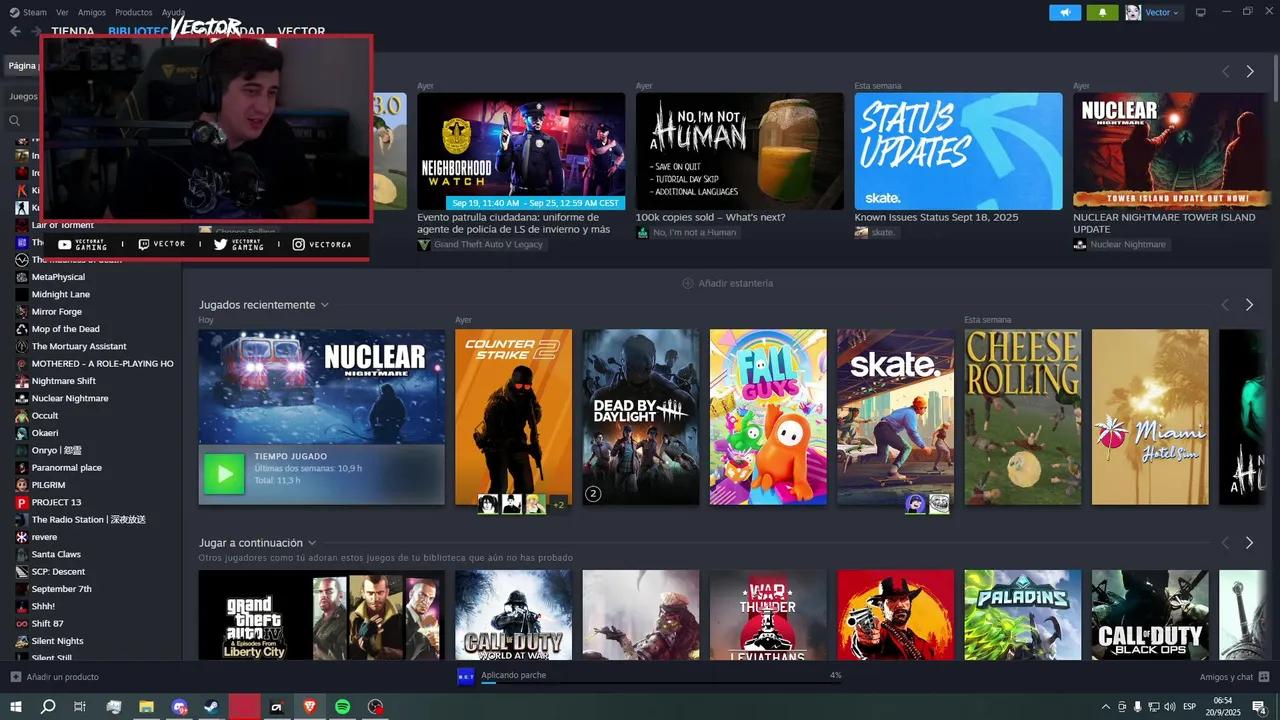Click the skate. source link

pos(876,232)
